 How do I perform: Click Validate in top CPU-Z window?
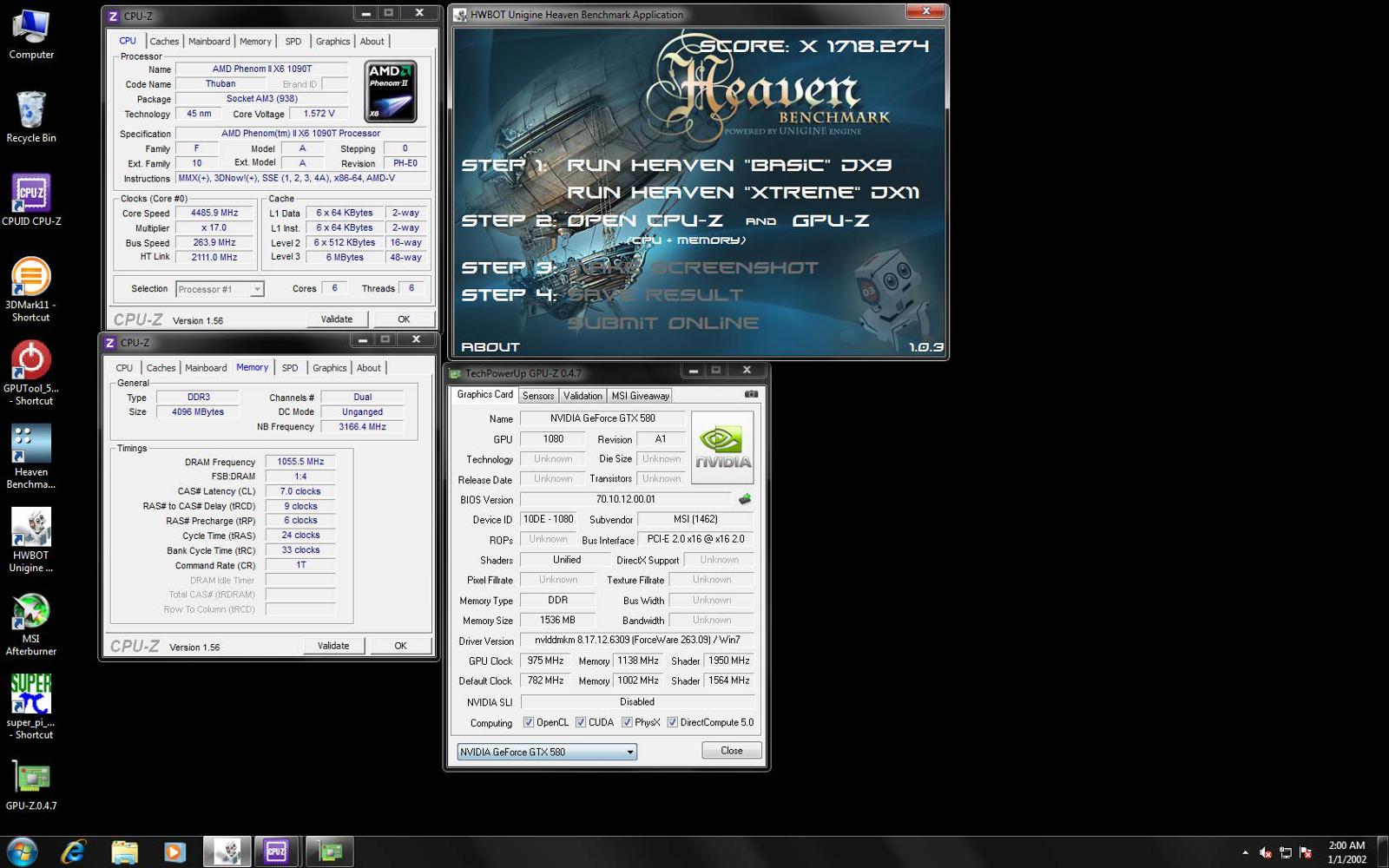coord(337,319)
